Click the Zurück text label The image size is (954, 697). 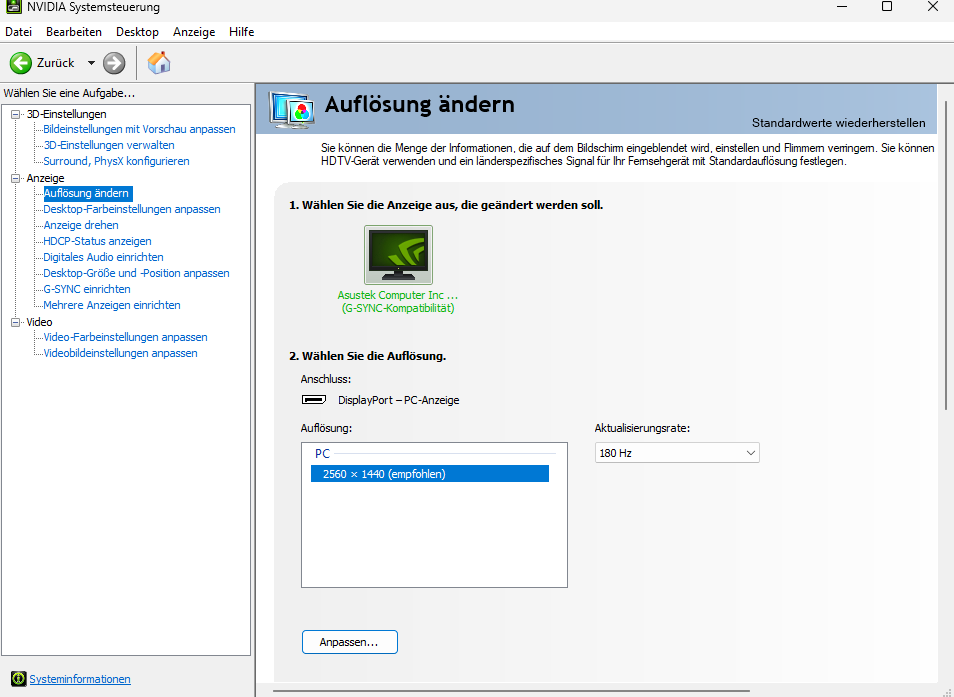coord(55,63)
